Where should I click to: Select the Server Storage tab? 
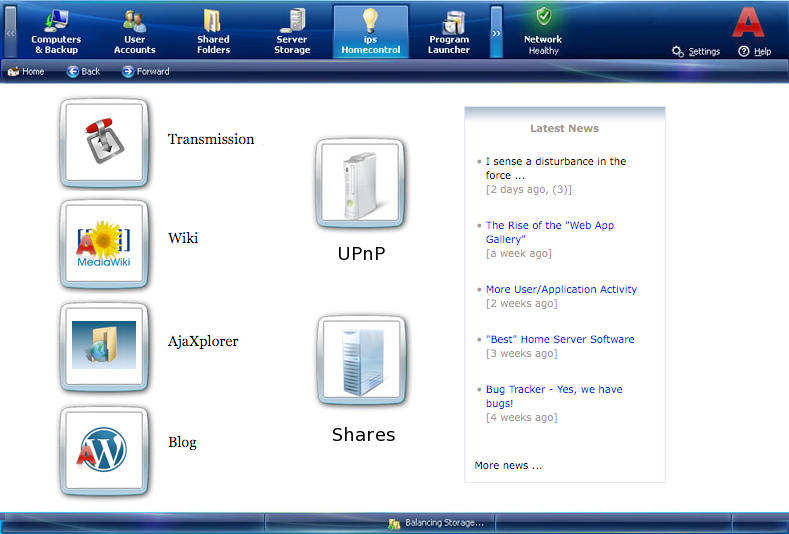coord(292,31)
